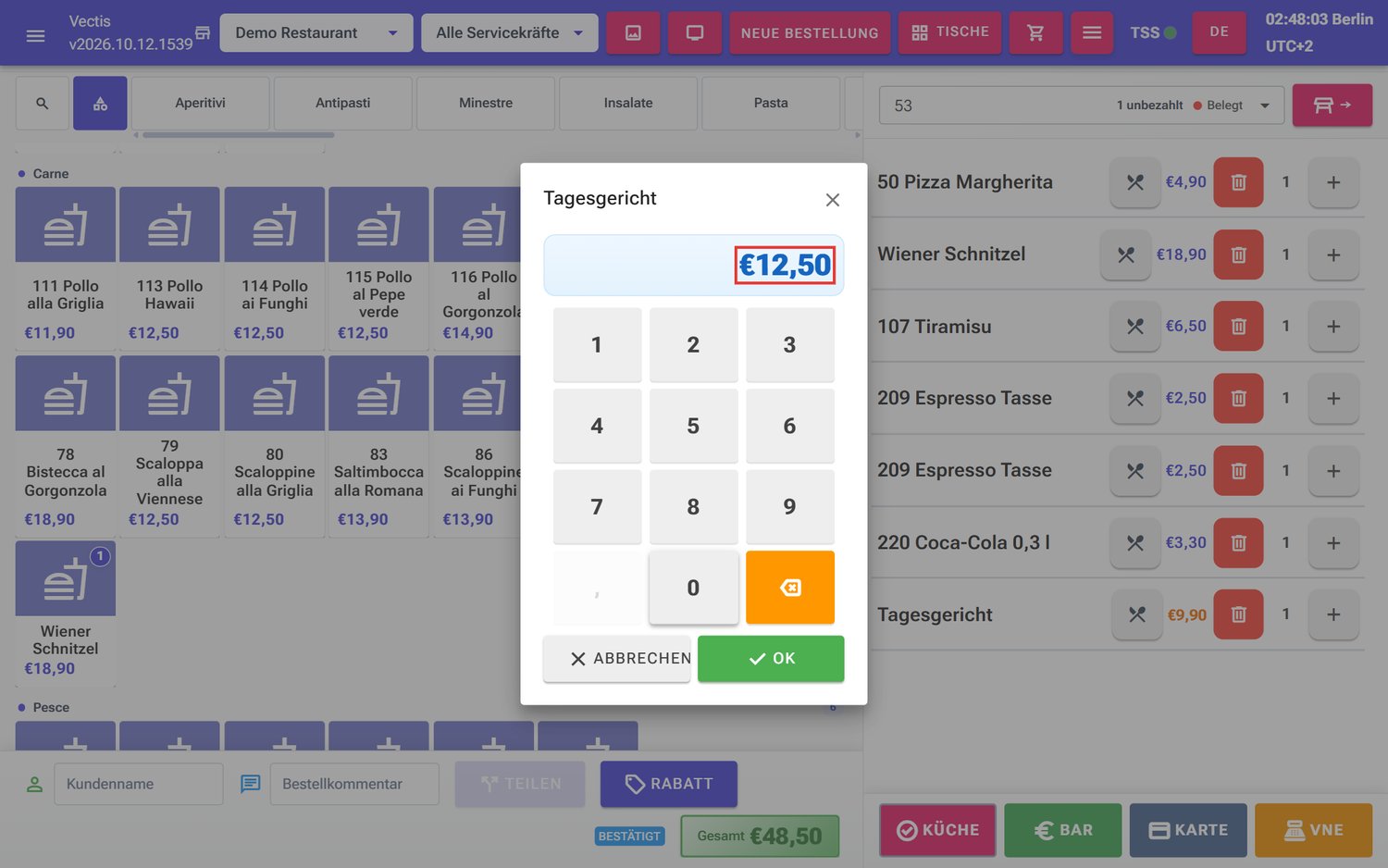The image size is (1388, 868).
Task: Click the customer person icon
Action: pyautogui.click(x=34, y=784)
